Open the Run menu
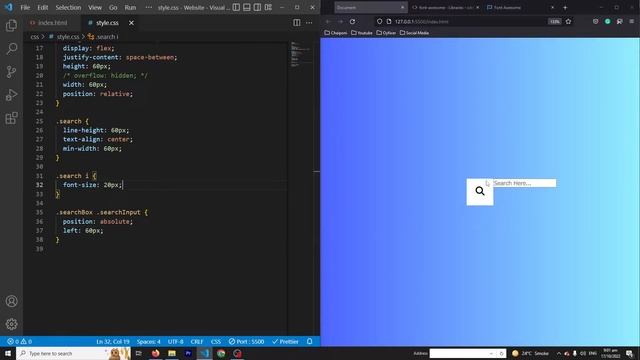Viewport: 640px width, 360px height. click(130, 7)
